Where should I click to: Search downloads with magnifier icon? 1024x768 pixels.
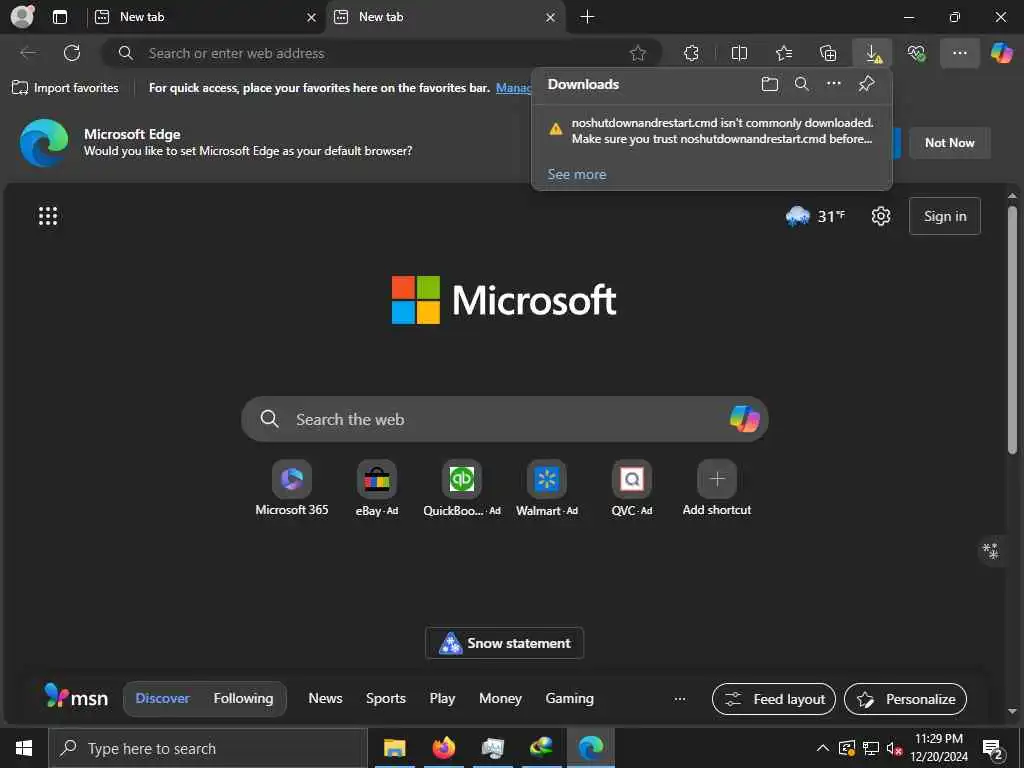point(801,84)
